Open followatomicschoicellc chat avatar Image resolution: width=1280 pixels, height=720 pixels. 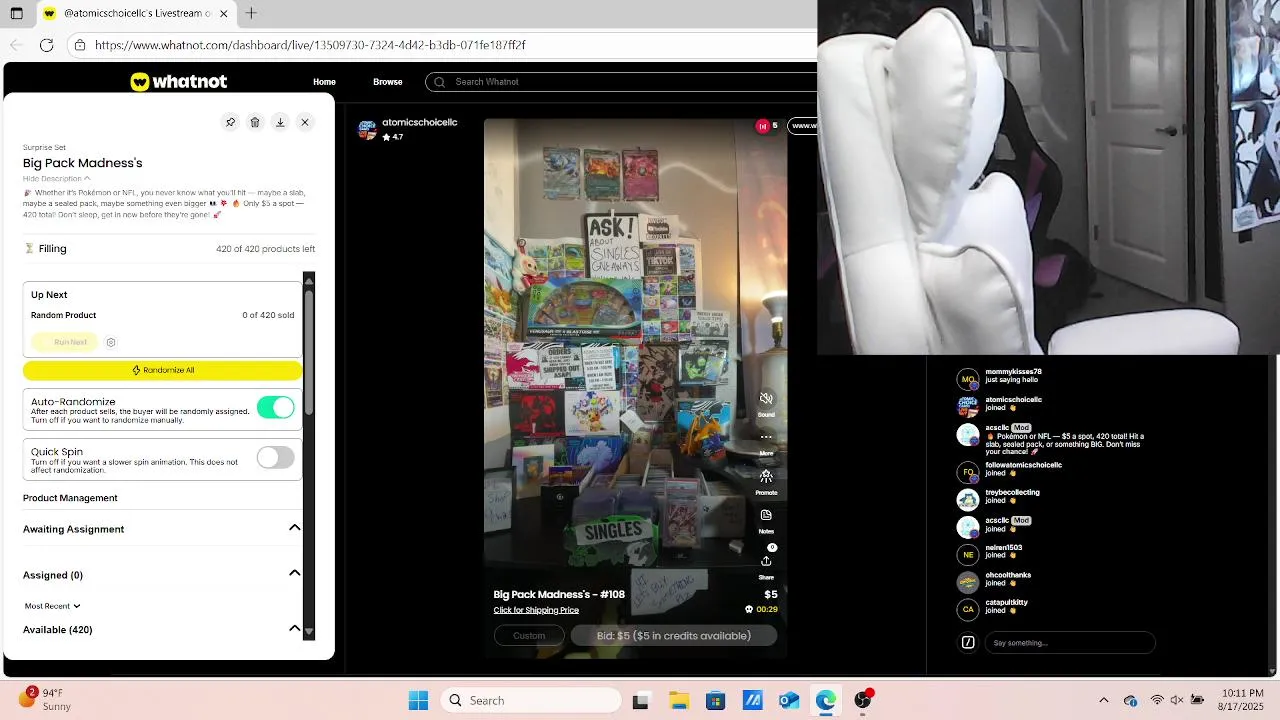(x=968, y=472)
